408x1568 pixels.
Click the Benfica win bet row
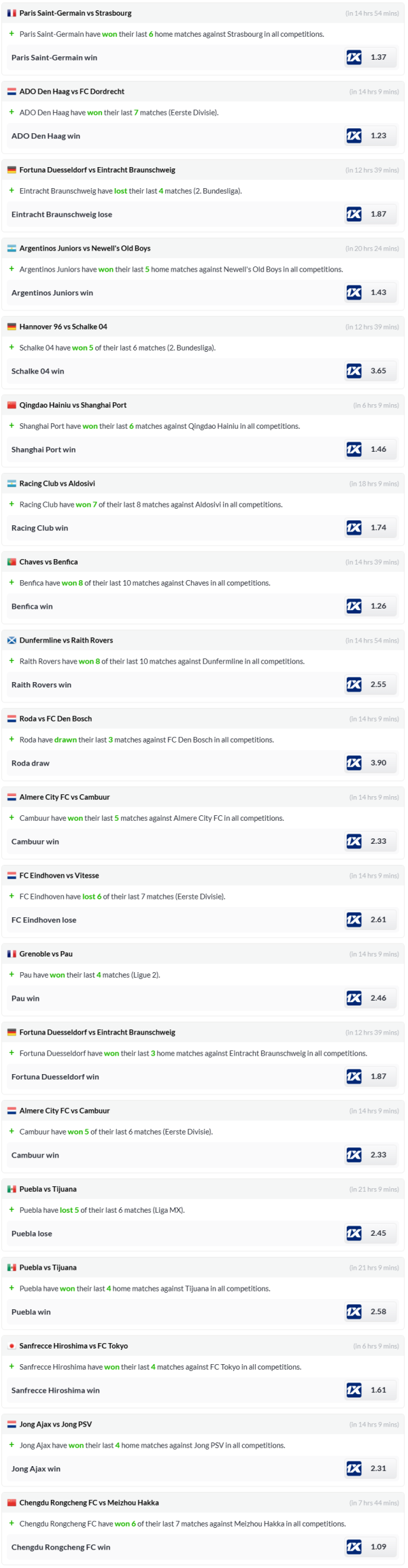[x=32, y=607]
